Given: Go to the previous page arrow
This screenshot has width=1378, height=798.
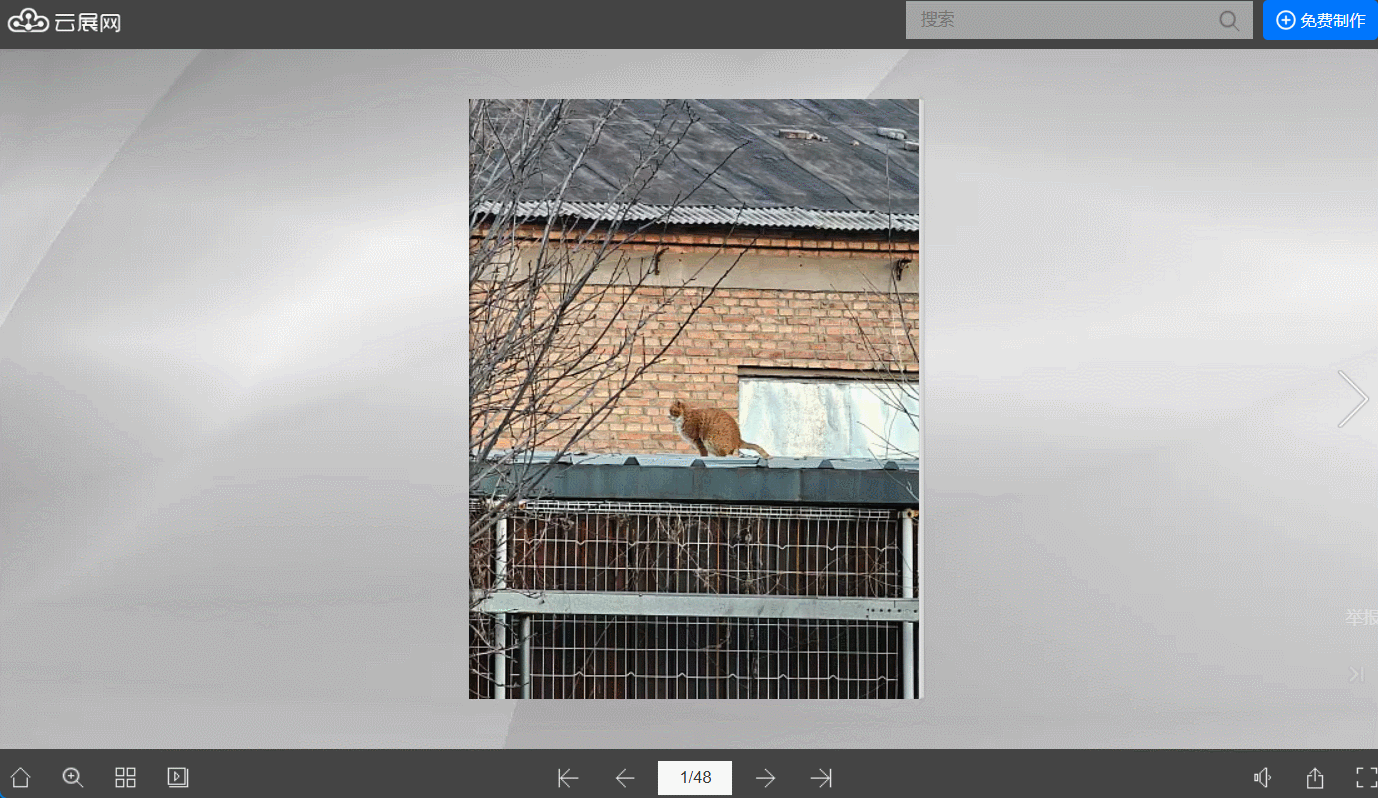Looking at the screenshot, I should (625, 778).
